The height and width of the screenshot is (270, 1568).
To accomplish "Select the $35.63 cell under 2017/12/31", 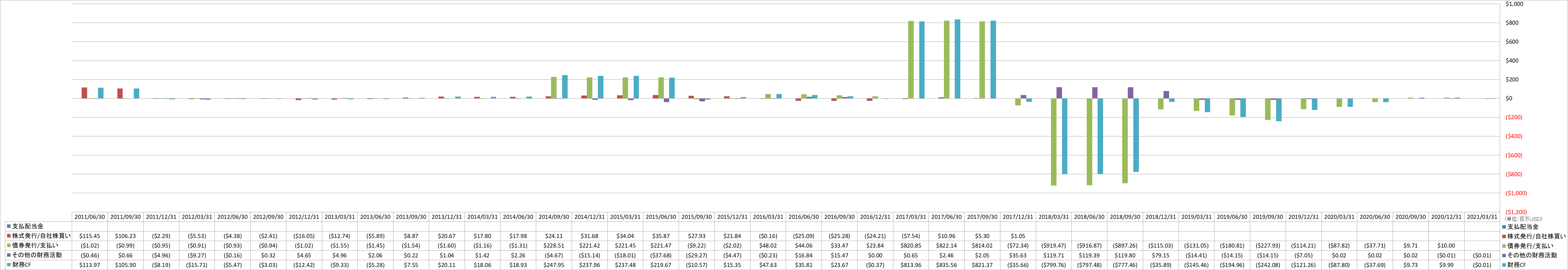I will tap(1018, 255).
